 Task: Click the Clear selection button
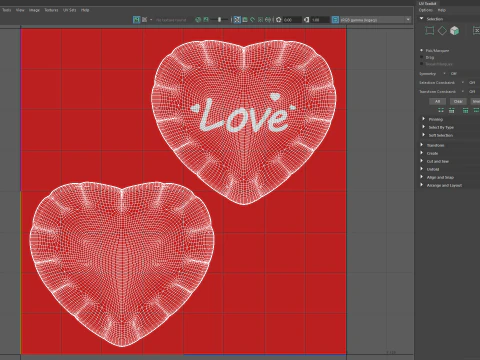click(458, 101)
